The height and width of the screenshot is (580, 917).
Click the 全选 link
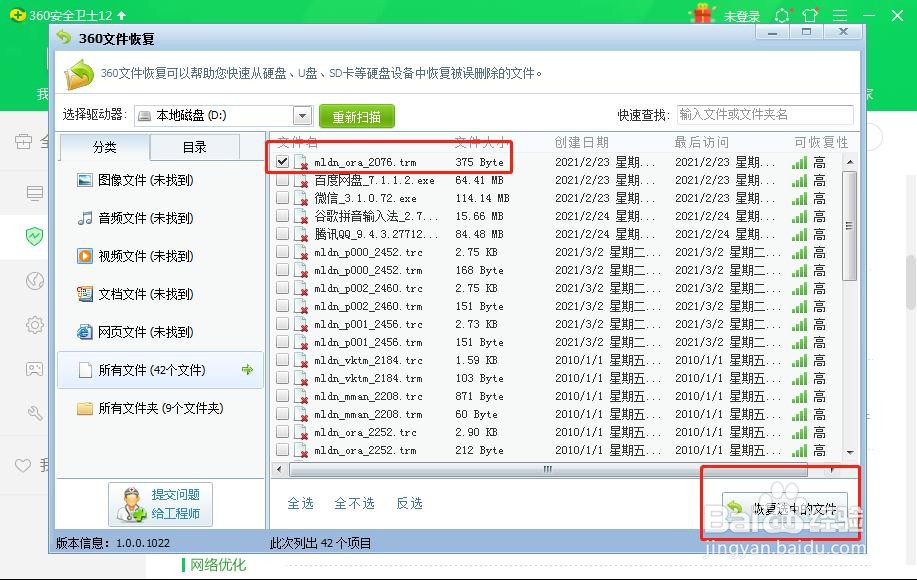coord(301,503)
